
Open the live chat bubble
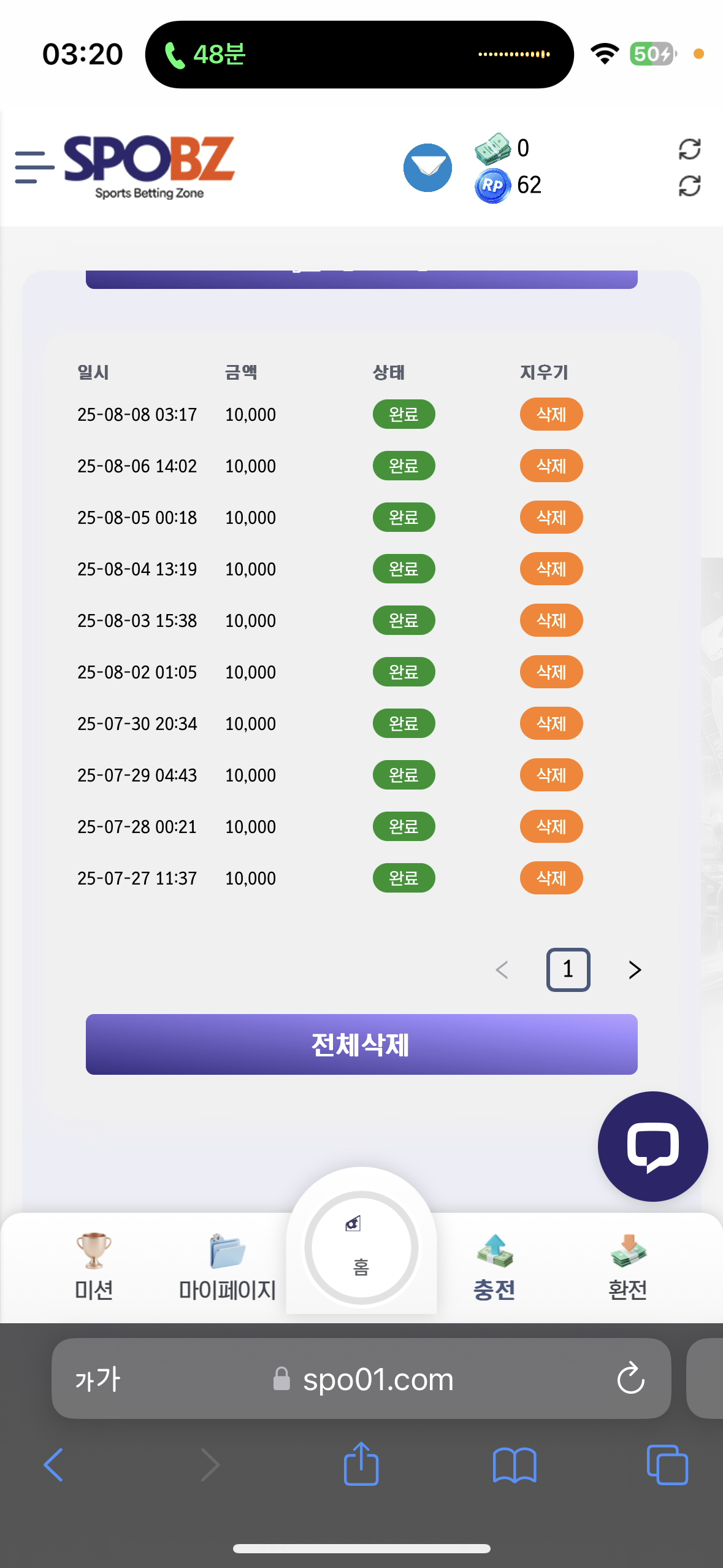click(x=652, y=1146)
